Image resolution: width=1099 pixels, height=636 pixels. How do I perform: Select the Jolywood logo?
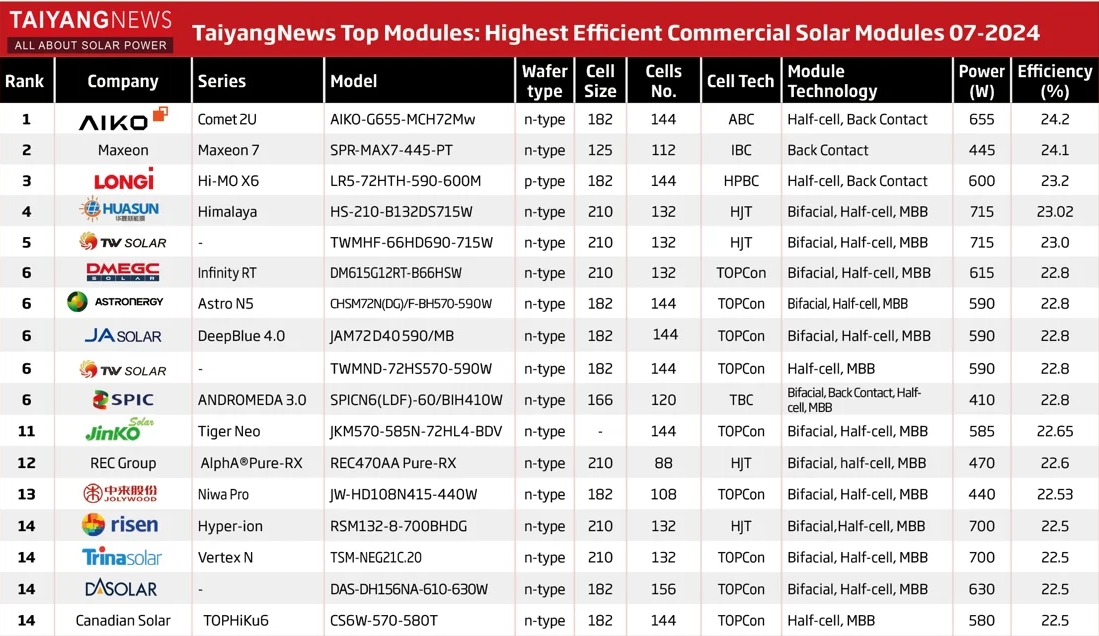(x=123, y=494)
